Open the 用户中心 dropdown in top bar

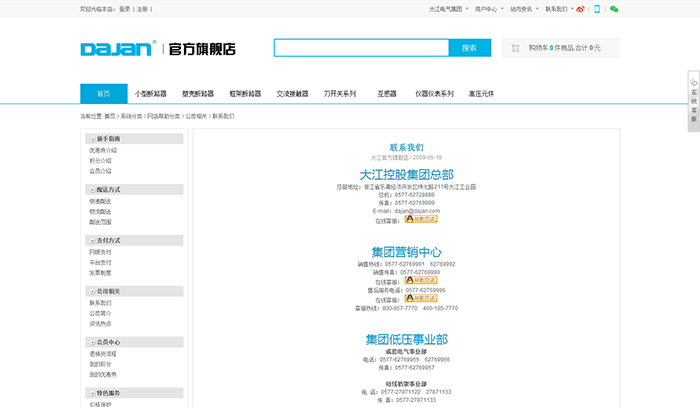[489, 9]
